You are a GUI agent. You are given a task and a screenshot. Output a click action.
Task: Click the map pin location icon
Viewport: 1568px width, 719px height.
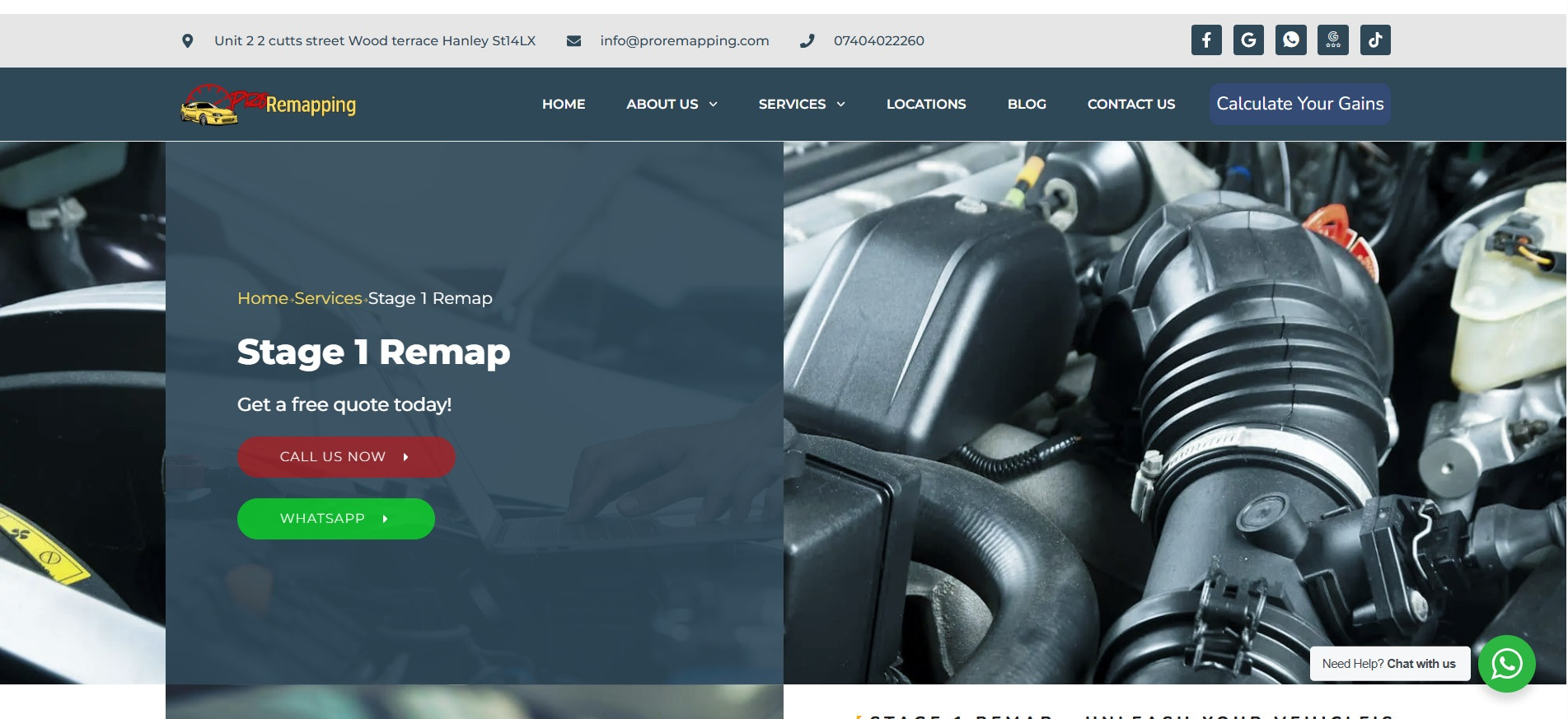coord(188,40)
